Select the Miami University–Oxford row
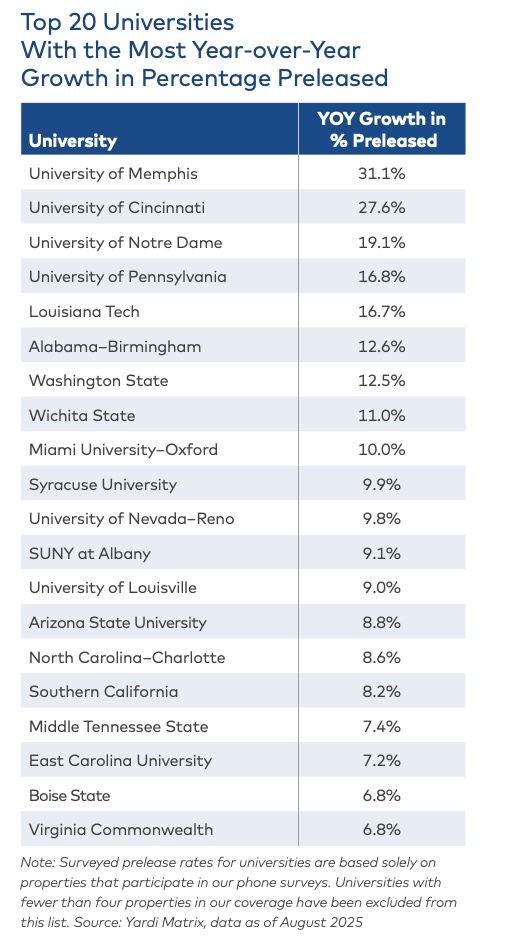Image resolution: width=512 pixels, height=950 pixels. [243, 450]
